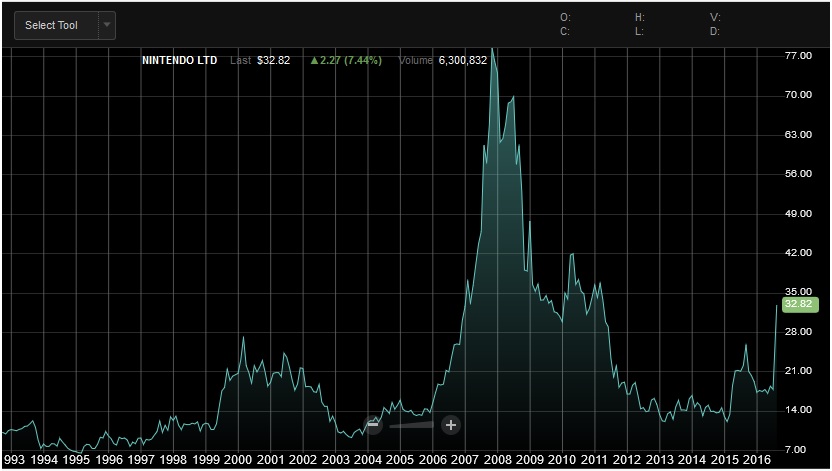The image size is (832, 471).
Task: Select the 2000 label on the time axis
Action: [x=238, y=459]
